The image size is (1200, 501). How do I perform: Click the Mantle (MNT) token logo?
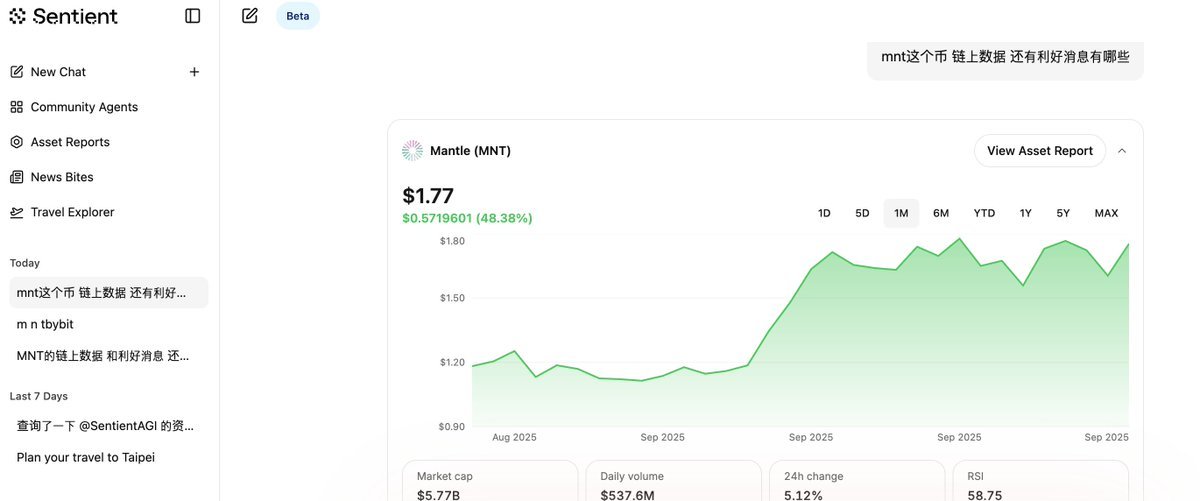tap(412, 151)
